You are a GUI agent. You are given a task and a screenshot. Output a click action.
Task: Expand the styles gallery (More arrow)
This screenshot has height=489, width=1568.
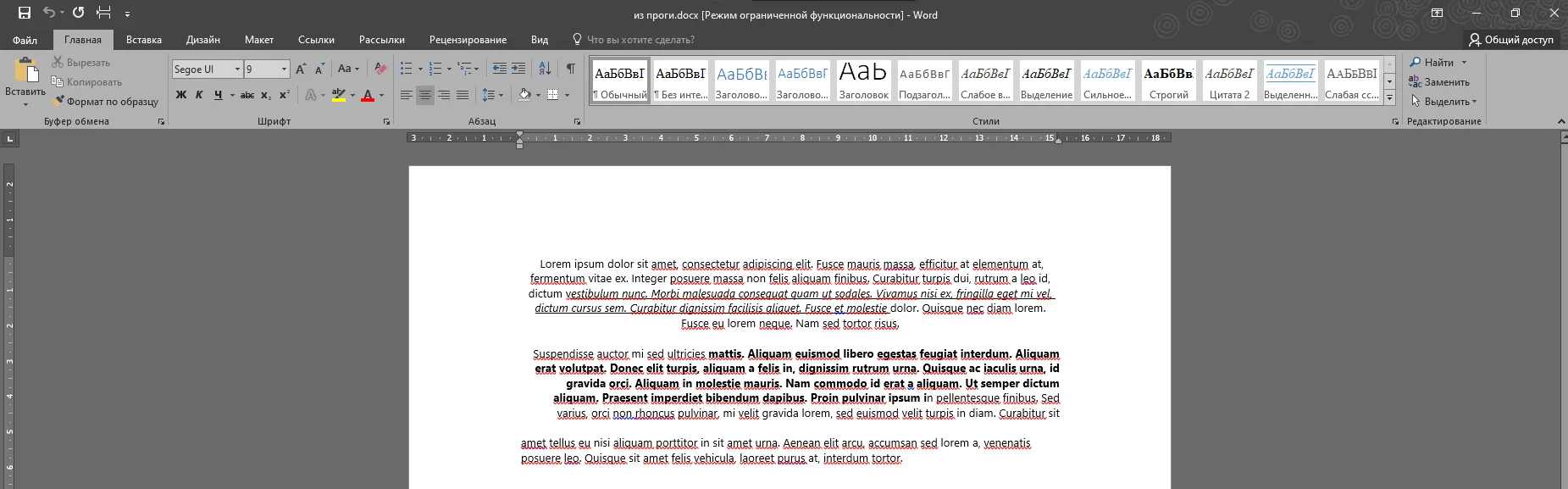tap(1389, 97)
